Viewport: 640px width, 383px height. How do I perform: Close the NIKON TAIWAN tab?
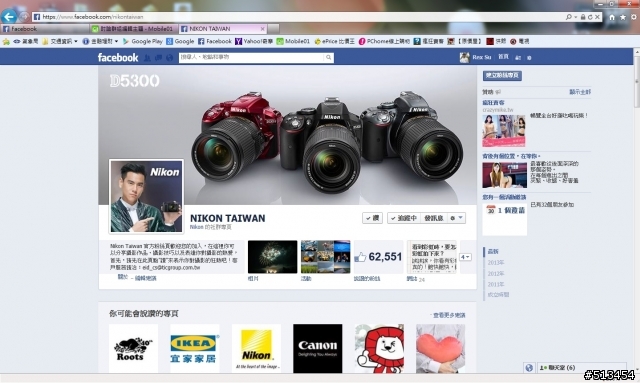pyautogui.click(x=262, y=29)
